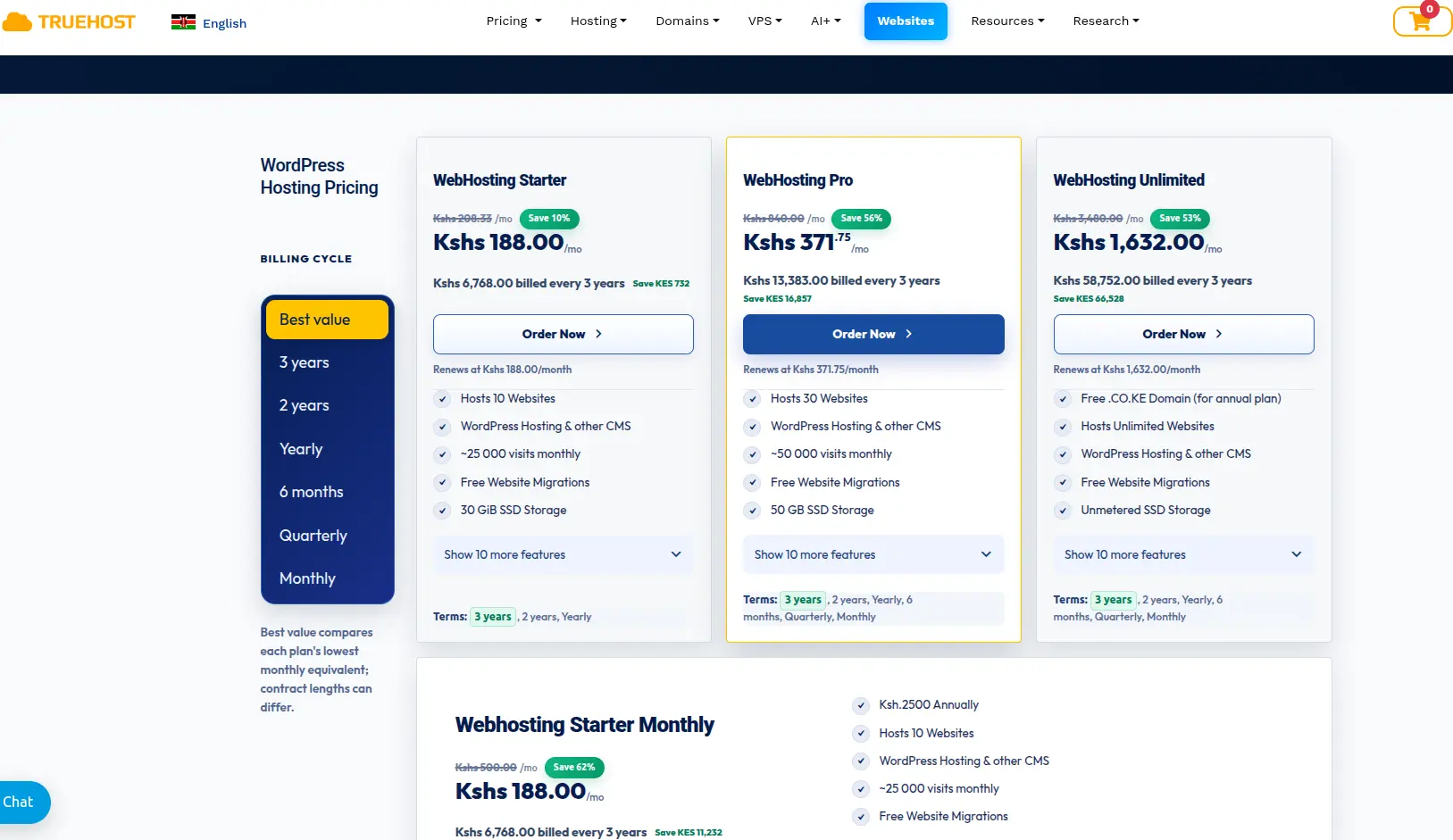This screenshot has width=1453, height=840.
Task: Order the WebHosting Unlimited plan
Action: [1183, 334]
